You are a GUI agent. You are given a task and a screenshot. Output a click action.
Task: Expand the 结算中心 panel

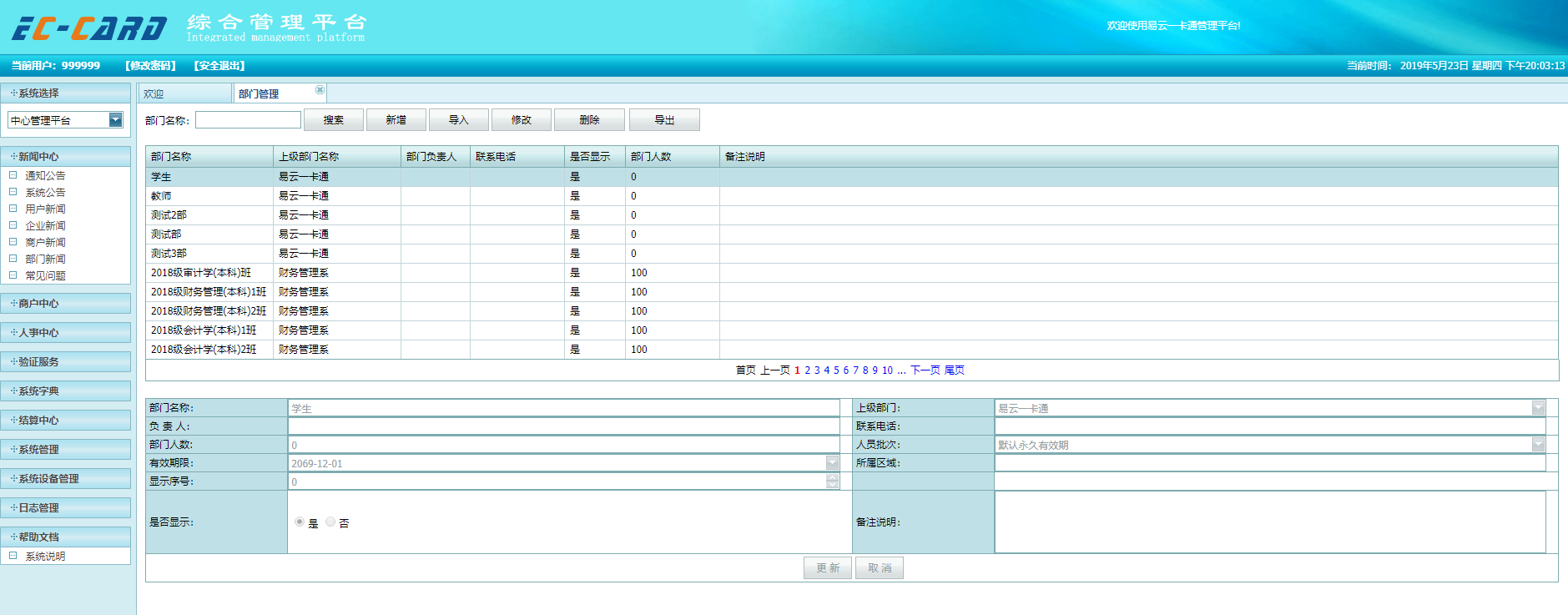pyautogui.click(x=66, y=420)
